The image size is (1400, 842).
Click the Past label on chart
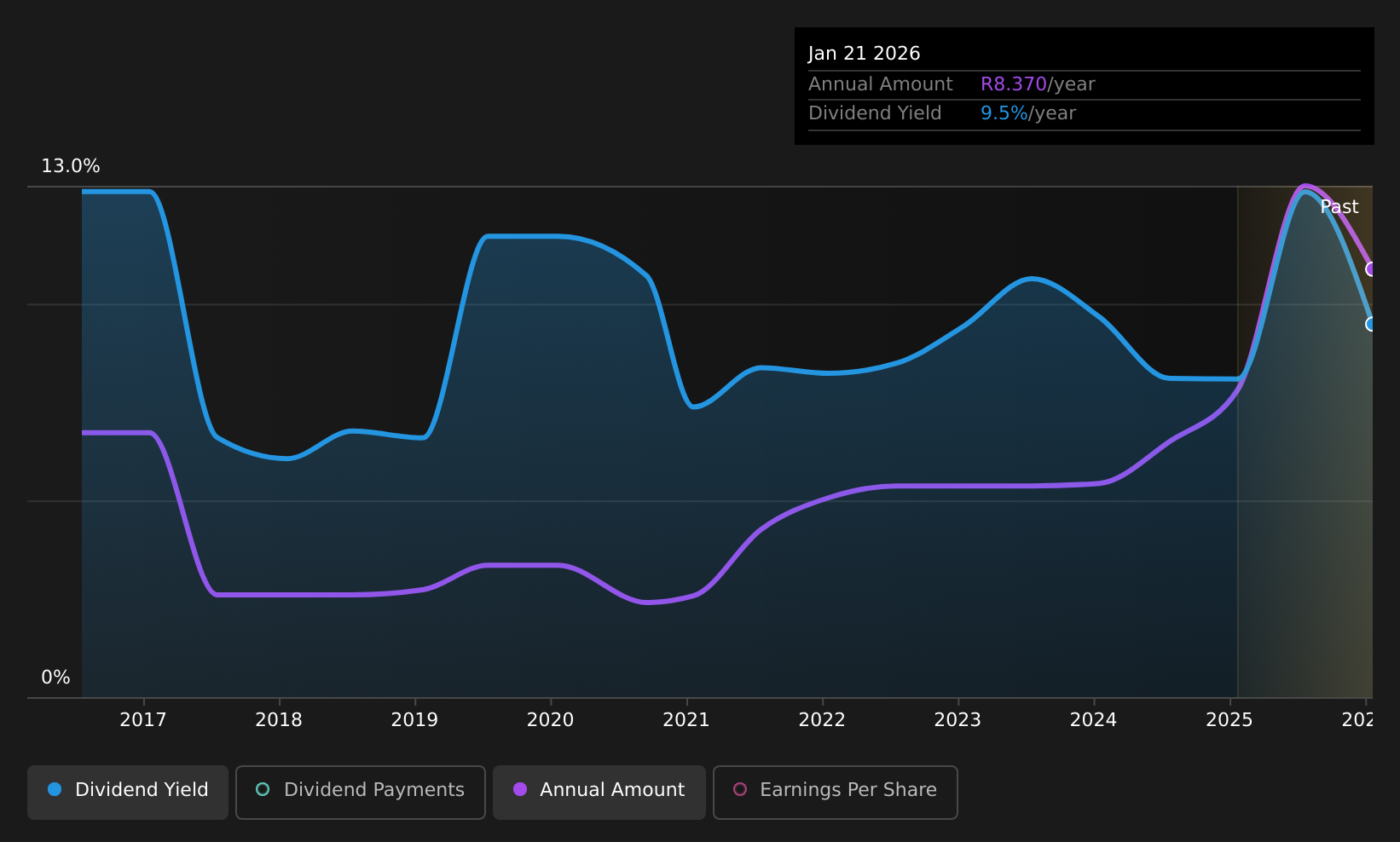(1339, 207)
